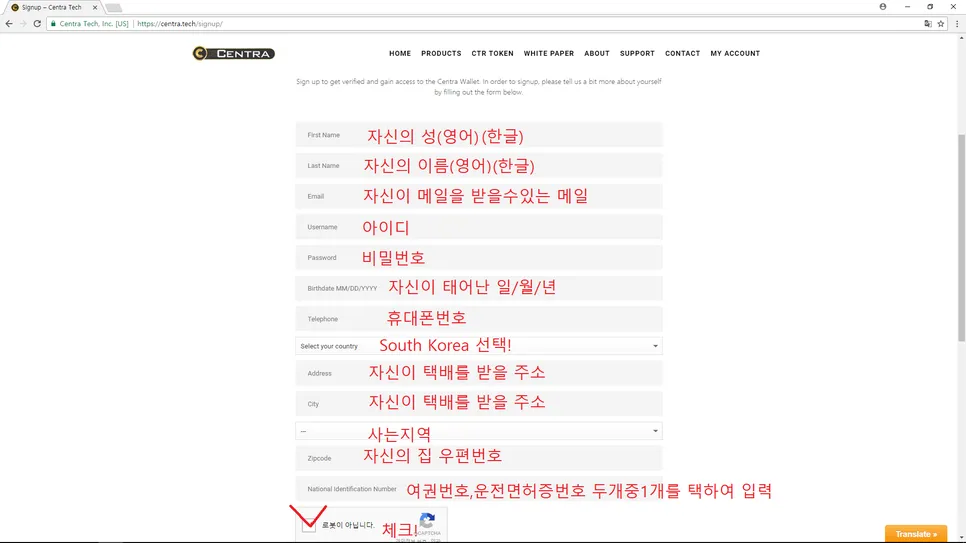The image size is (966, 543).
Task: Click the Centra logo in the header
Action: pyautogui.click(x=233, y=54)
